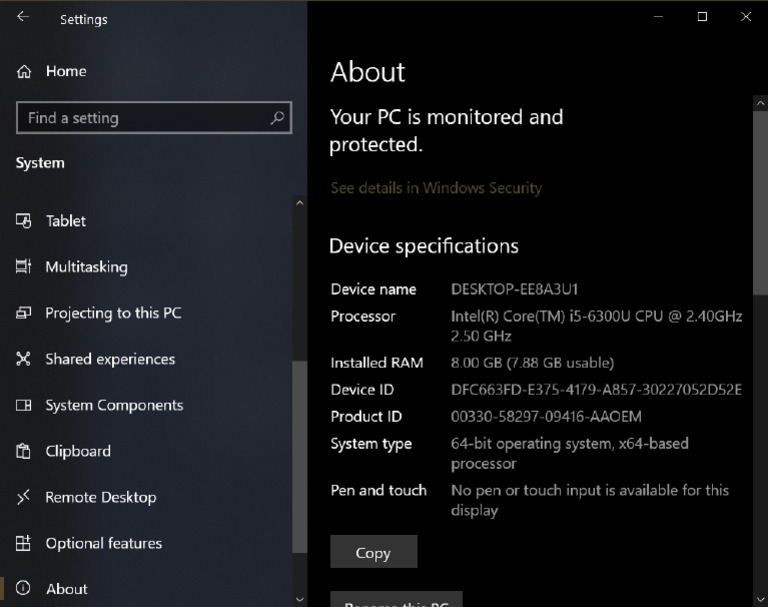The image size is (768, 607).
Task: Click the Tablet icon in sidebar
Action: pyautogui.click(x=24, y=221)
